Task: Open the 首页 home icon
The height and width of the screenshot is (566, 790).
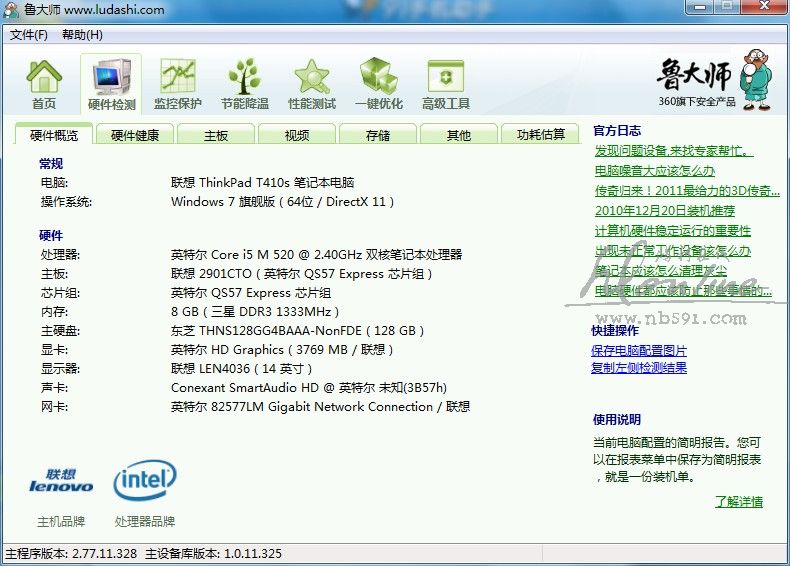Action: point(44,84)
